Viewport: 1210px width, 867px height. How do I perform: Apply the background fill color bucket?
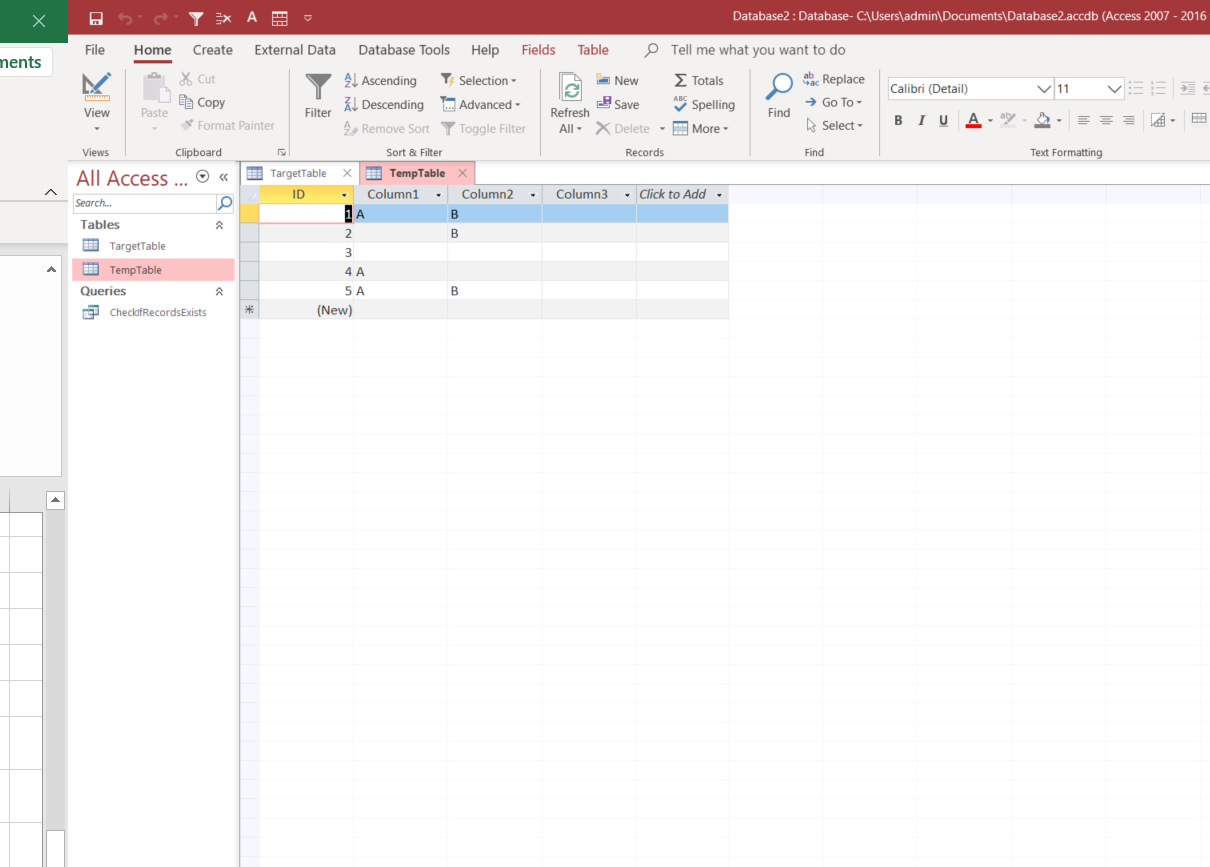[x=1043, y=121]
